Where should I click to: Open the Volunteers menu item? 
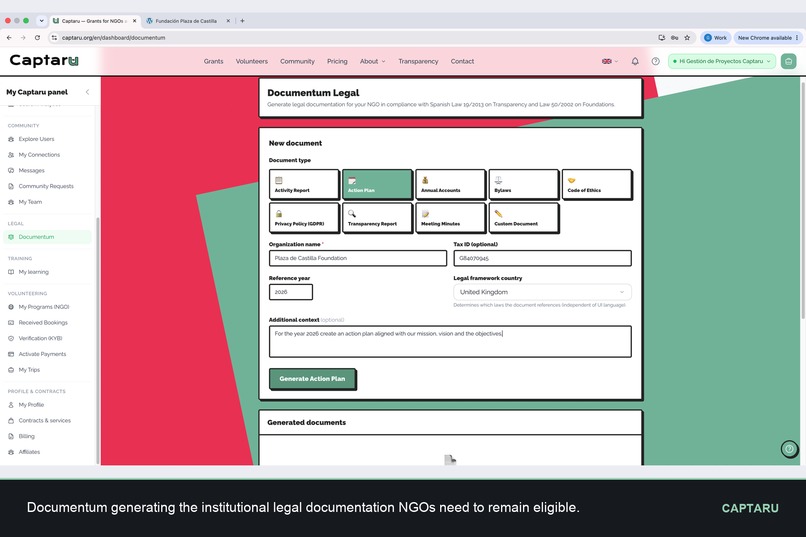click(252, 61)
